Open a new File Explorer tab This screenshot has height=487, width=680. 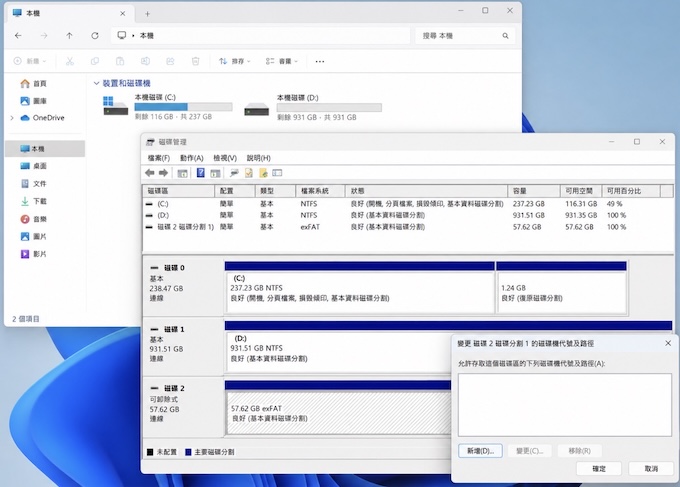pos(147,14)
